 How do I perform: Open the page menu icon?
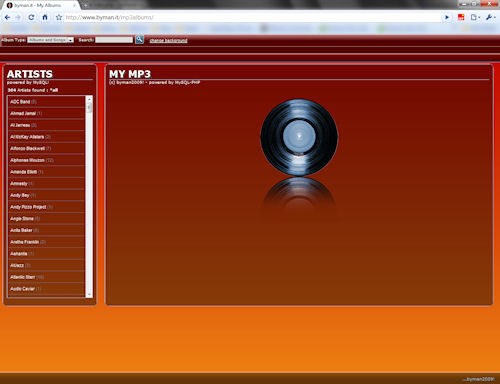click(475, 17)
